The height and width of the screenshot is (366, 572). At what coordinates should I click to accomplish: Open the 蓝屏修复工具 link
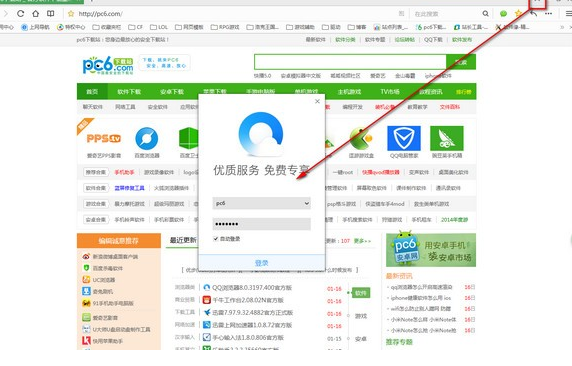point(130,188)
